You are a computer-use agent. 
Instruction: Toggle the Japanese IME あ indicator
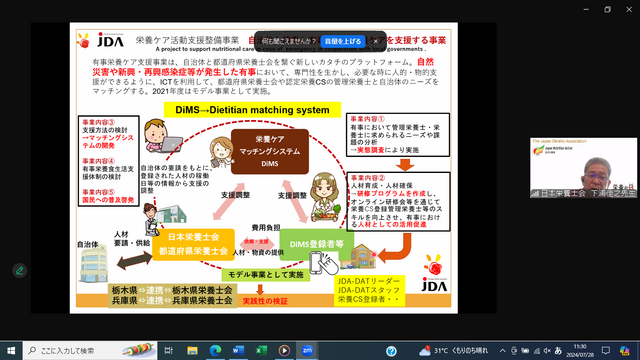pyautogui.click(x=558, y=351)
